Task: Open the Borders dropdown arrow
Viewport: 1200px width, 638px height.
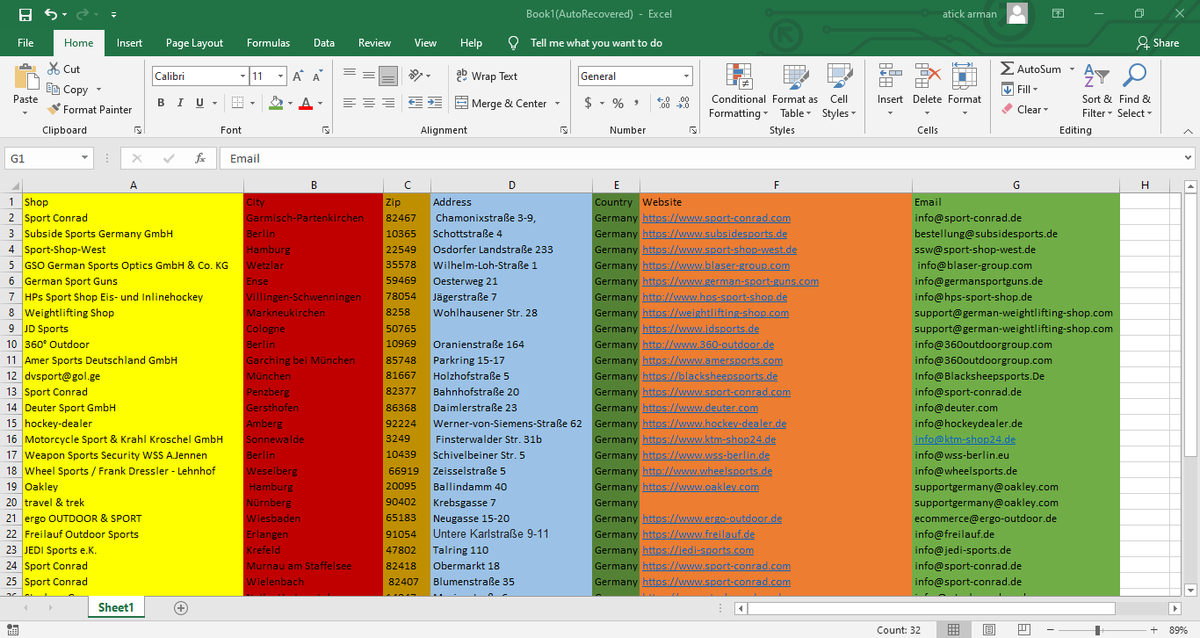Action: [253, 103]
